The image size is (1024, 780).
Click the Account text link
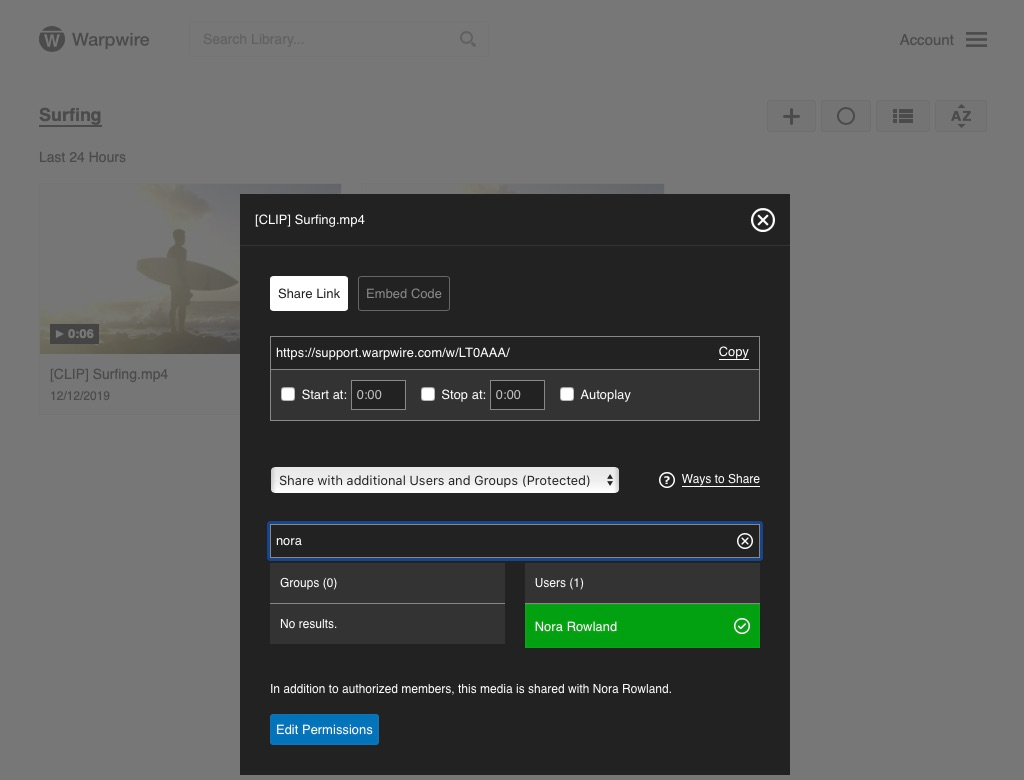coord(926,40)
